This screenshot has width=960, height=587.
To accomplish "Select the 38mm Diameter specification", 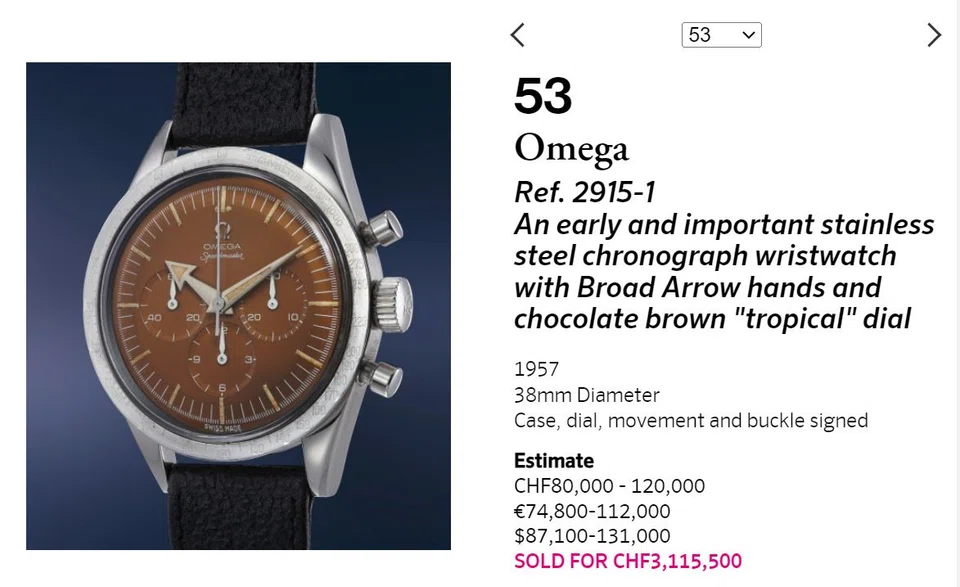I will (x=587, y=395).
